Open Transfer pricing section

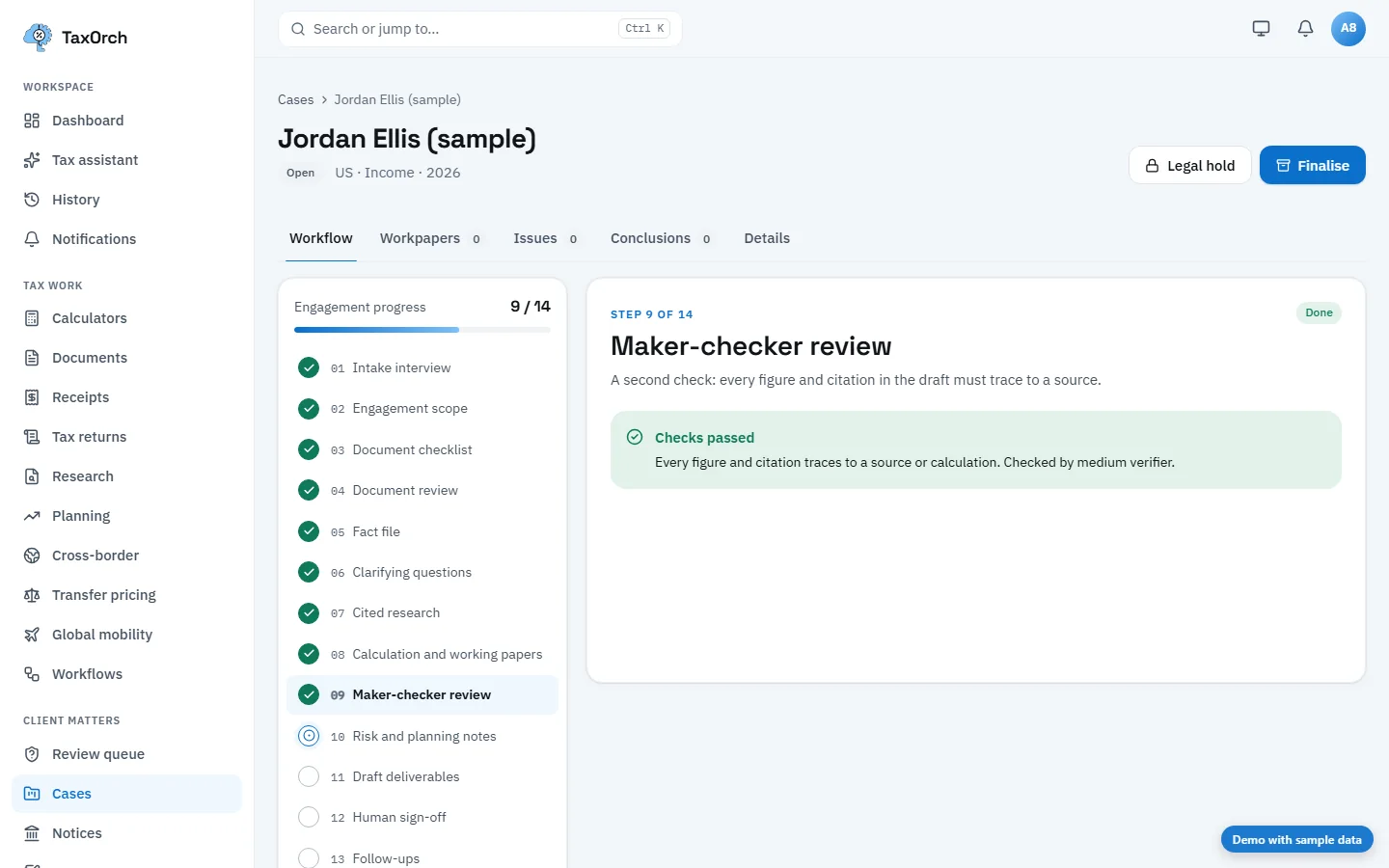point(126,595)
